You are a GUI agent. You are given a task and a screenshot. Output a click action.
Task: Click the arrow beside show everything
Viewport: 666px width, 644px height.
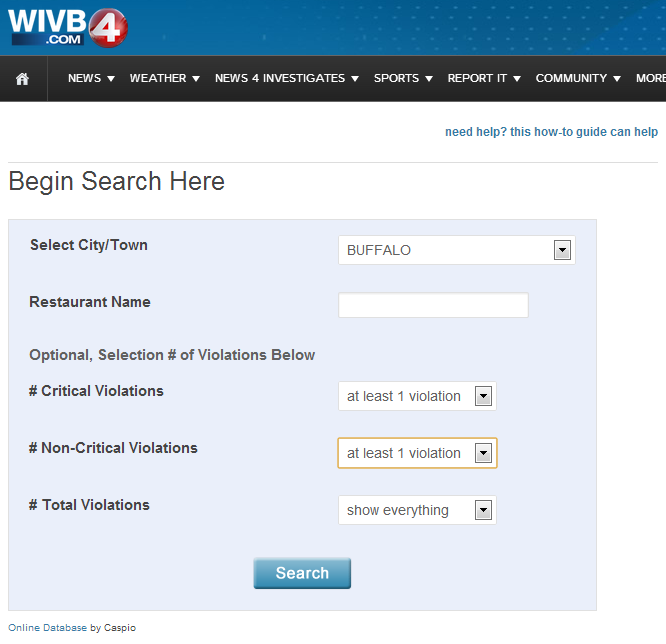483,510
